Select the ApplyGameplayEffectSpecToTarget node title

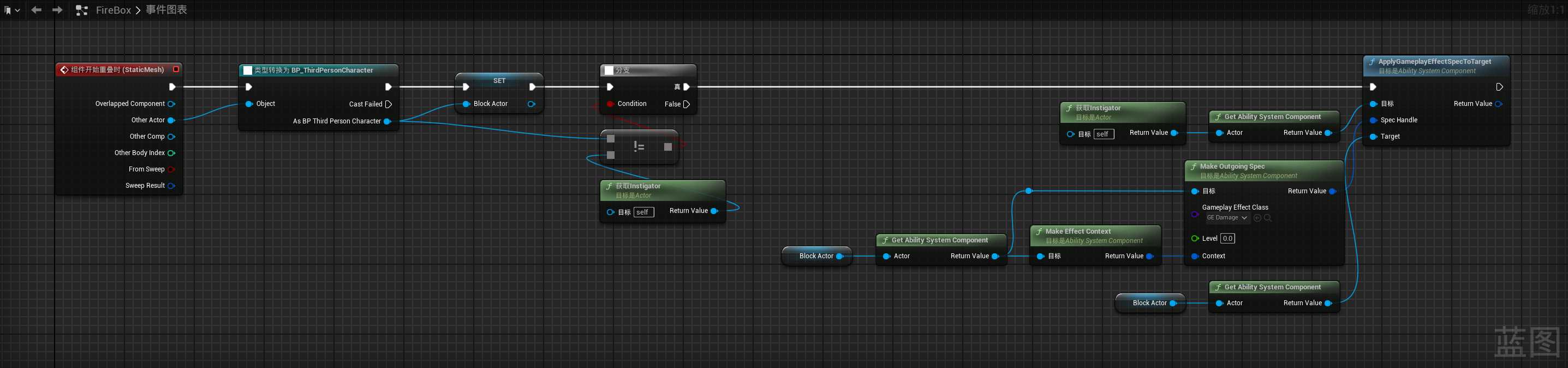tap(1434, 62)
